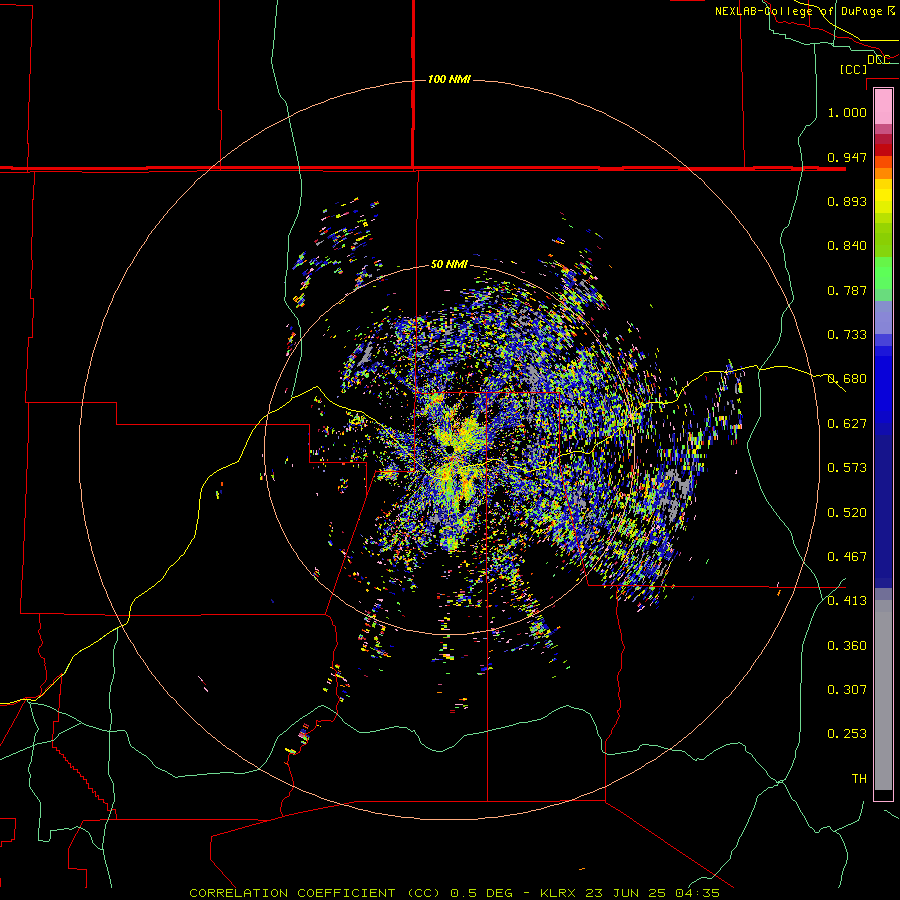The image size is (900, 900).
Task: Click the 0.5 DEG elevation text
Action: (x=484, y=893)
